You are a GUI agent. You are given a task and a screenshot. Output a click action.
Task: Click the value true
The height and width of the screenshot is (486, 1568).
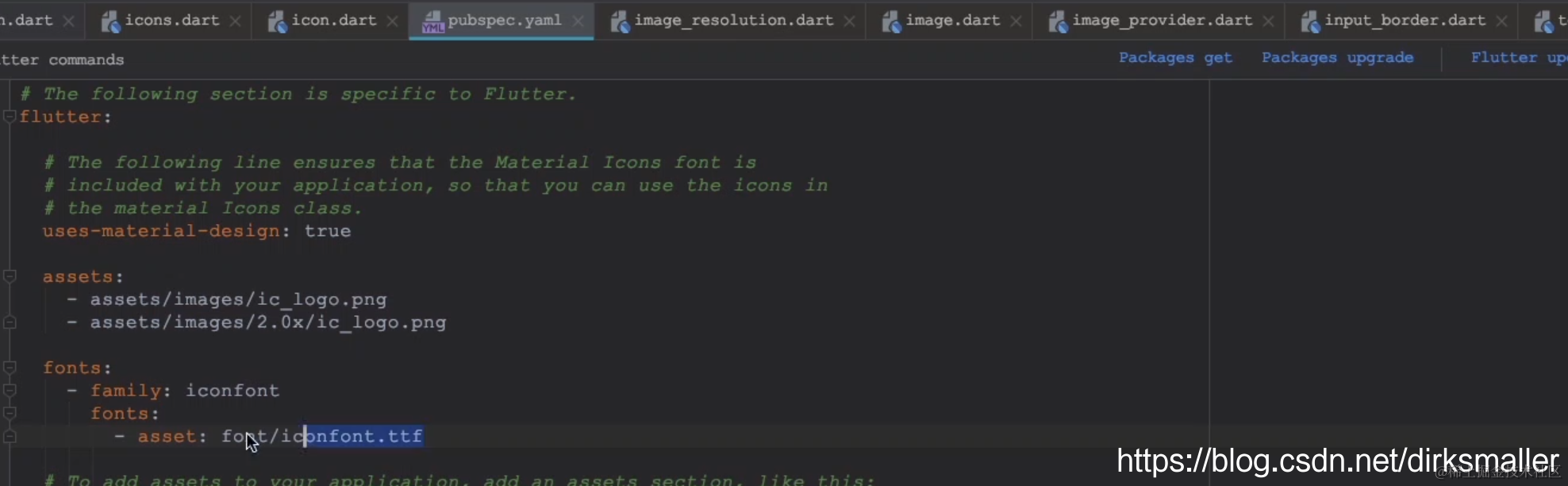click(328, 231)
